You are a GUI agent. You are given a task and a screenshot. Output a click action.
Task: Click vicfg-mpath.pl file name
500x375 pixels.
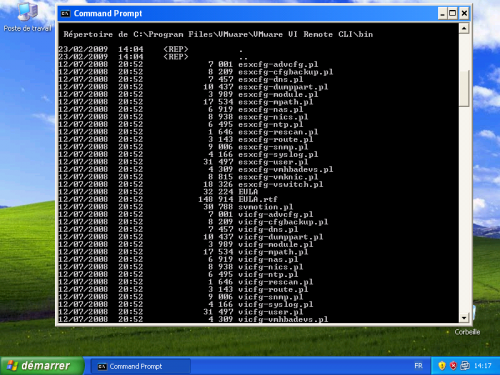273,252
